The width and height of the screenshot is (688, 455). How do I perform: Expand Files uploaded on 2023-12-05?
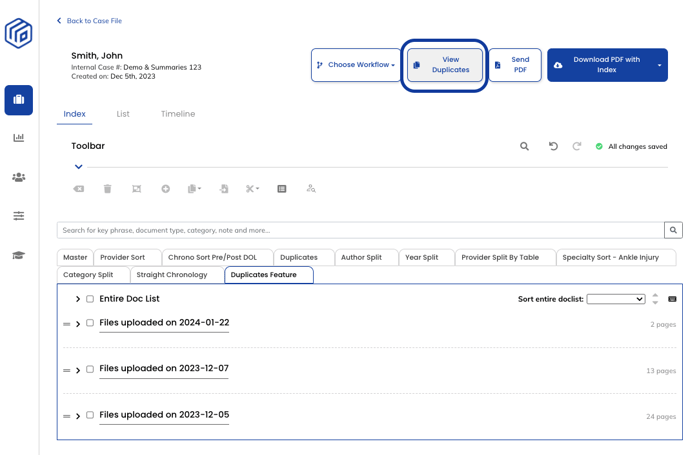[x=78, y=416]
